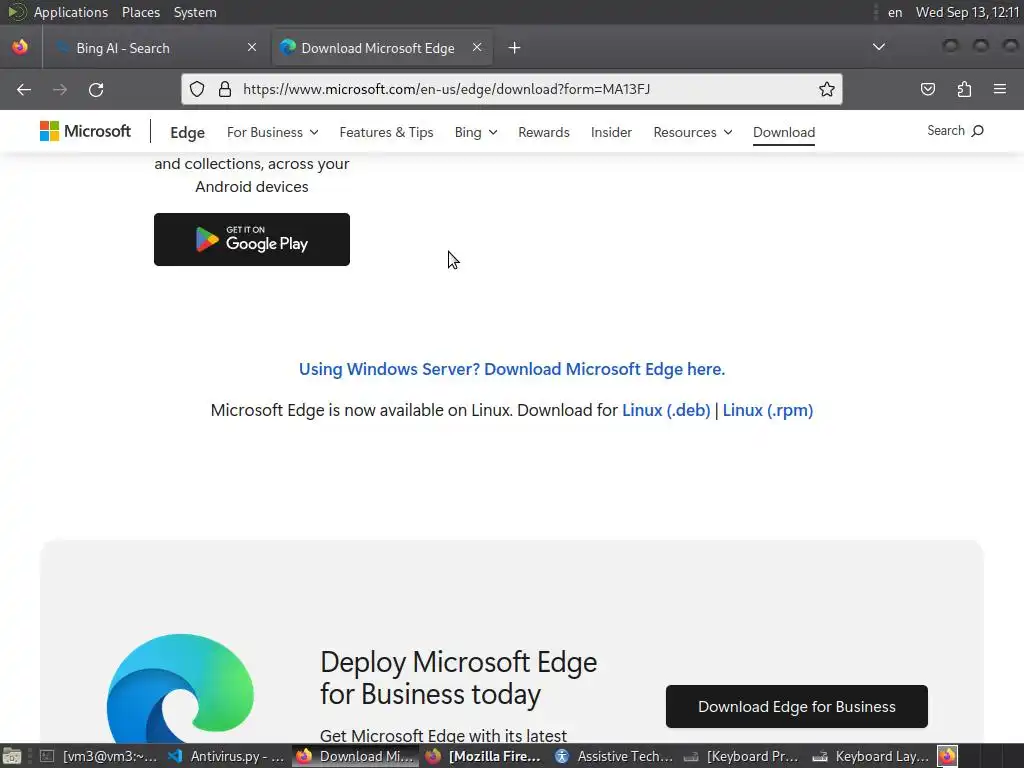The height and width of the screenshot is (768, 1024).
Task: Open Features & Tips page
Action: (x=386, y=132)
